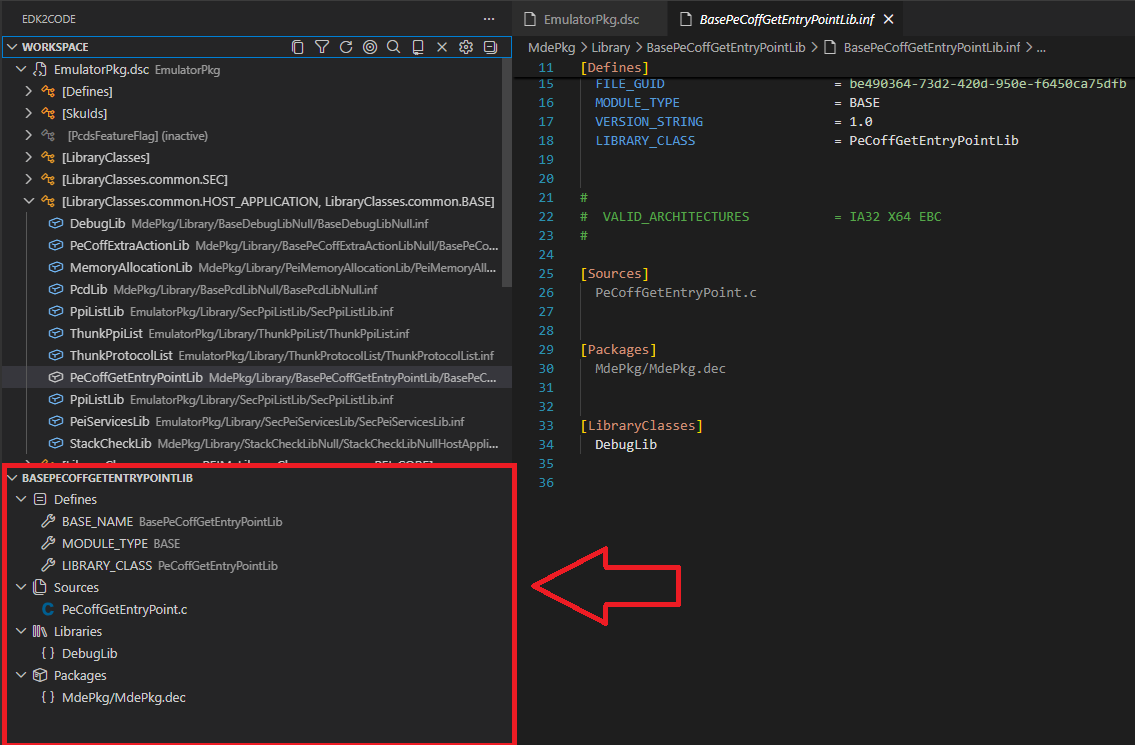Click MdePkg/MdePkg.dec line in editor
The width and height of the screenshot is (1135, 745).
660,369
